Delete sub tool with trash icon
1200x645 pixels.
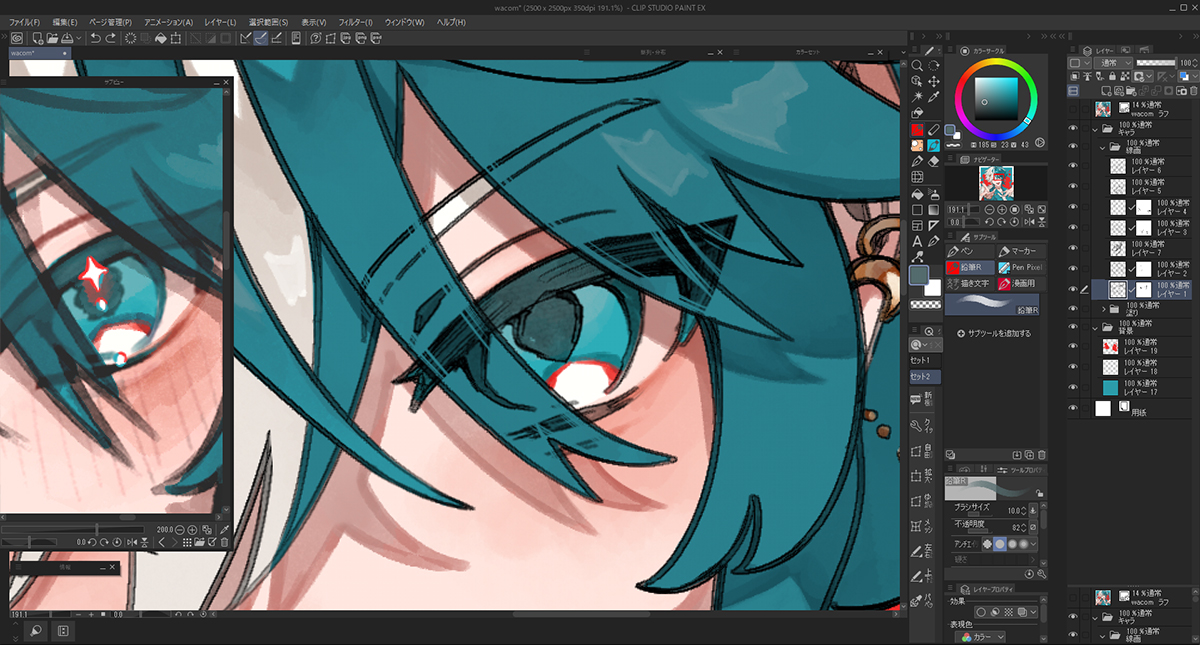point(1042,455)
